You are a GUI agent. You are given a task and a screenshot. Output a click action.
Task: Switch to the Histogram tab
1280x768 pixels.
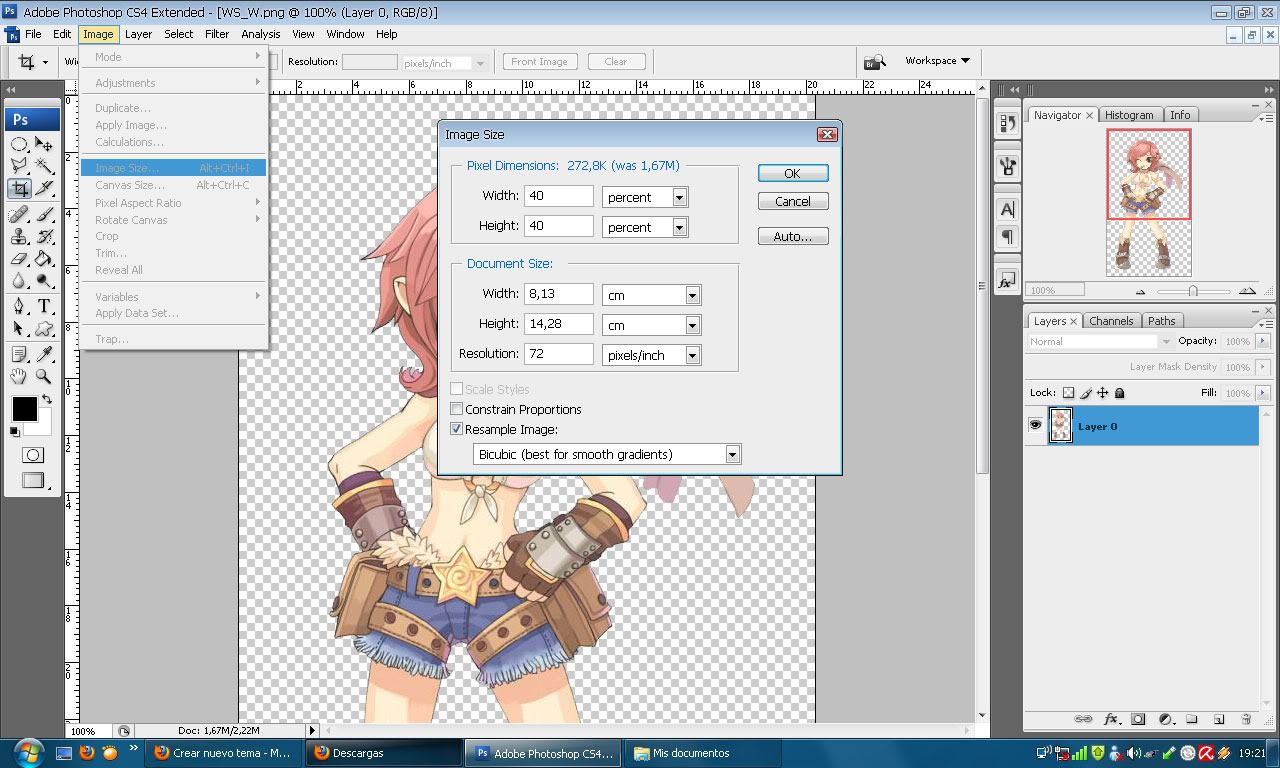pyautogui.click(x=1129, y=115)
